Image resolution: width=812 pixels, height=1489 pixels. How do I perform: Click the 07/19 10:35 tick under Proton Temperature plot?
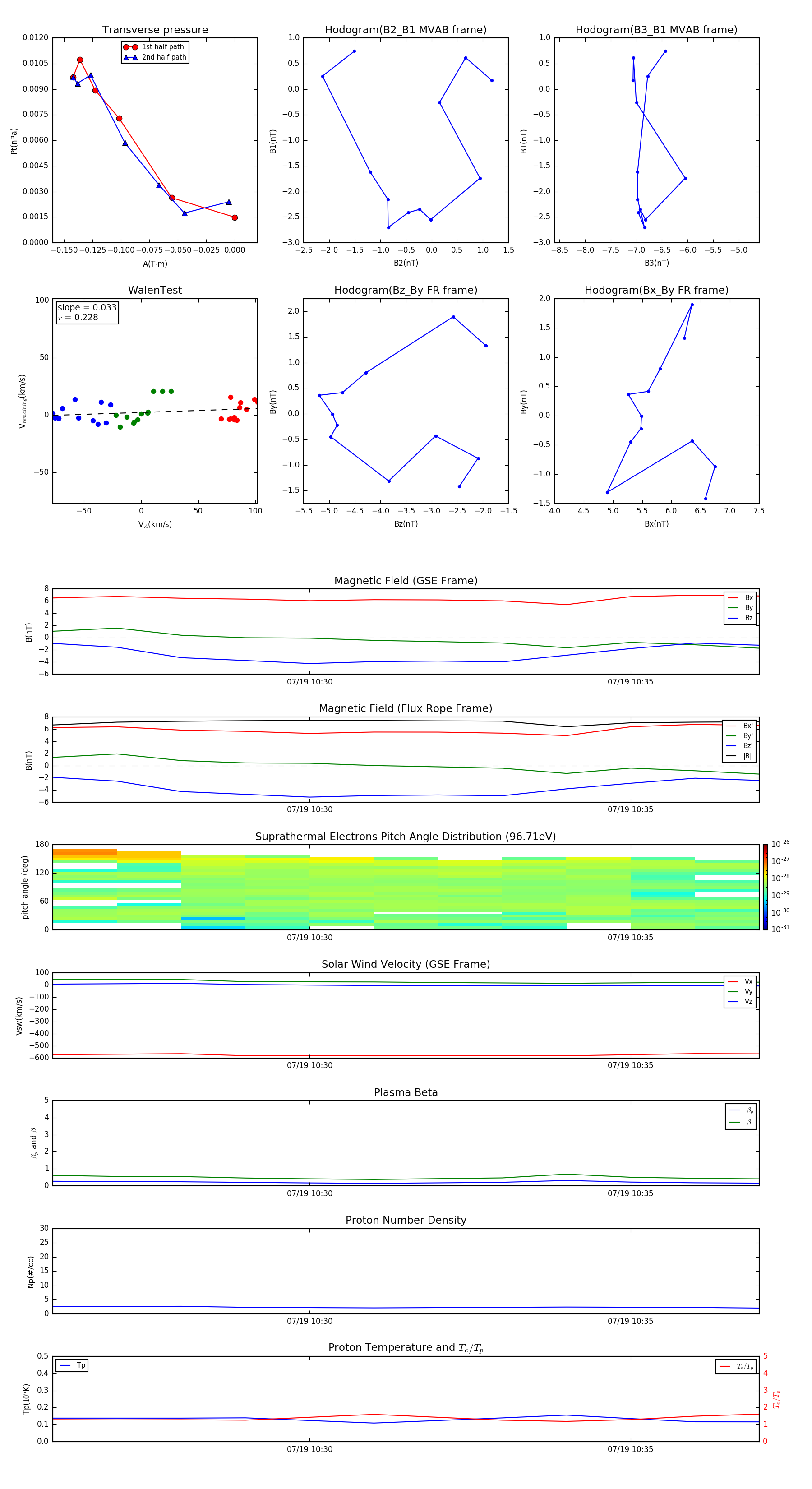pos(631,1449)
